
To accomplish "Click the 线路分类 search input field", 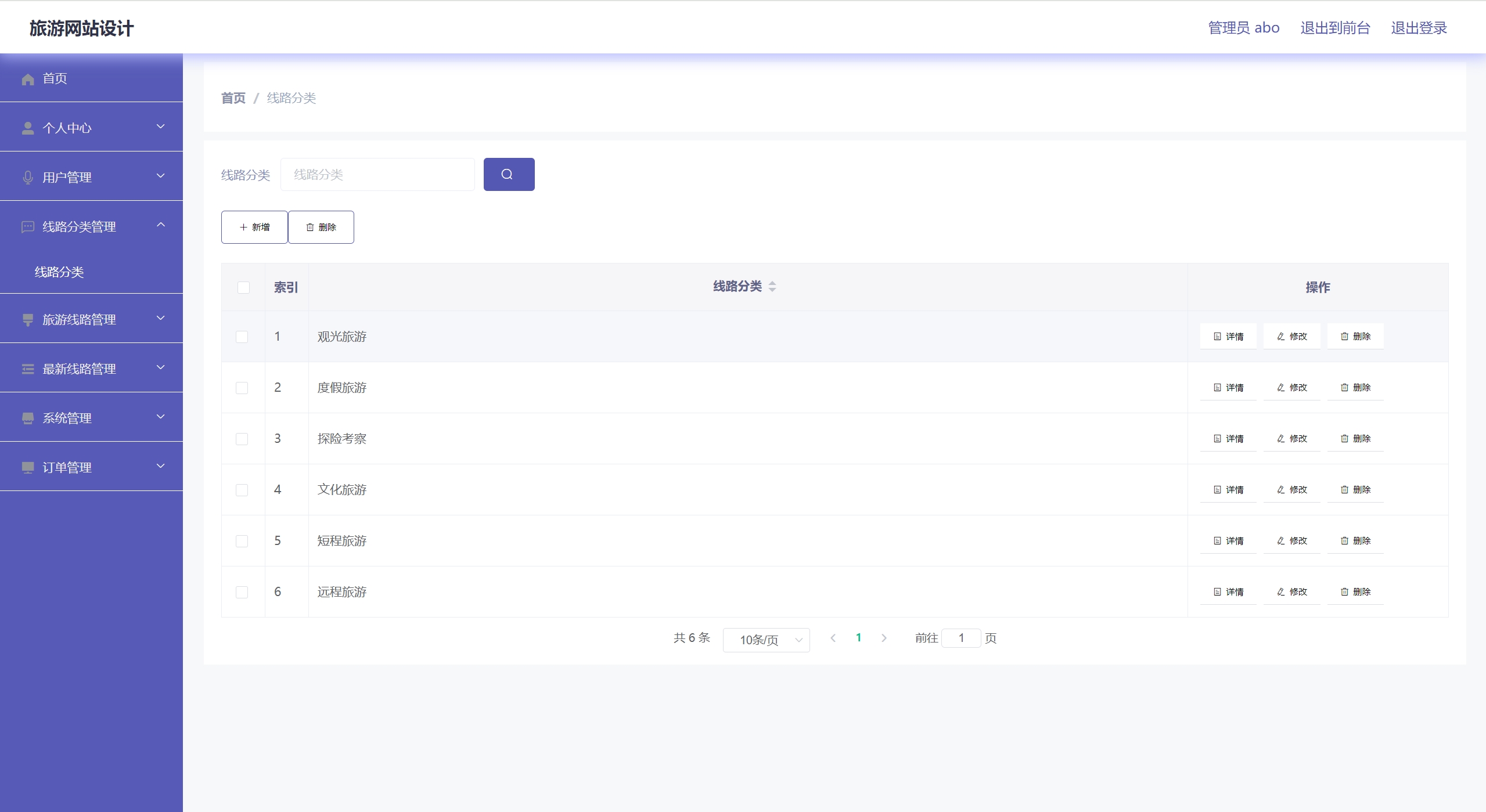I will coord(377,174).
